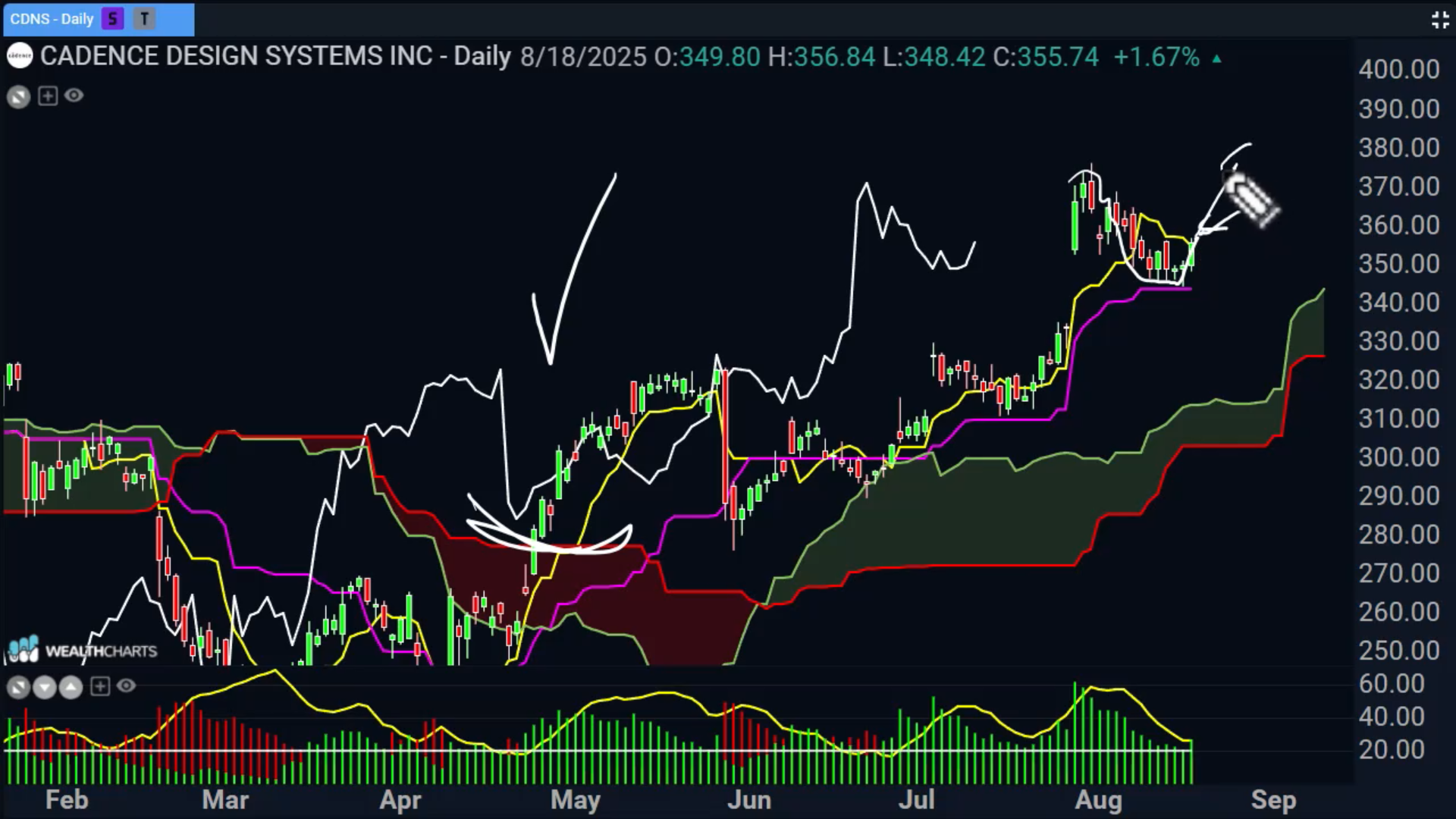This screenshot has width=1456, height=819.
Task: Click the open value O:349.80
Action: pyautogui.click(x=707, y=57)
